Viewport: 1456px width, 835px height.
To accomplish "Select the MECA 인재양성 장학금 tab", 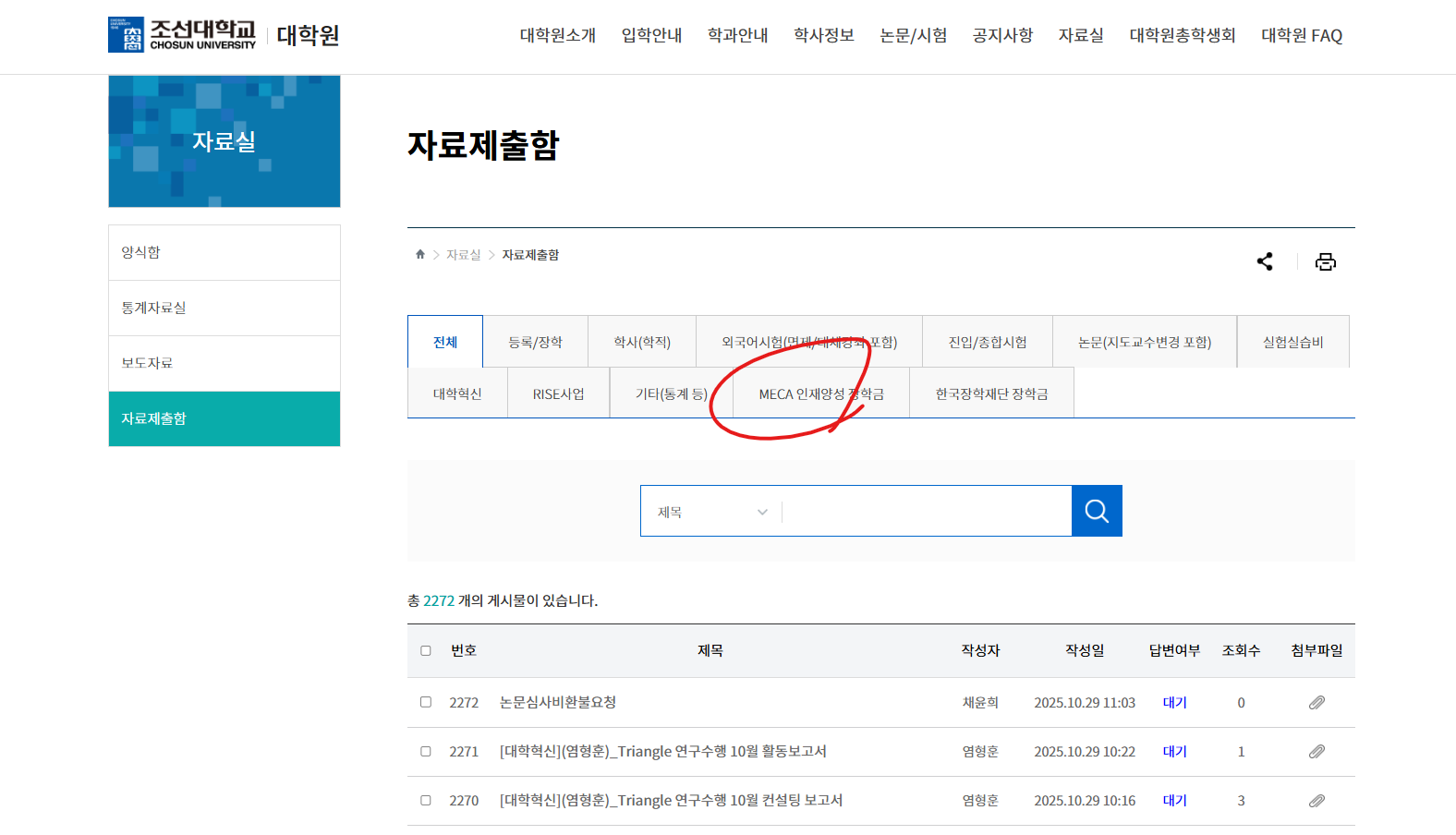I will click(x=820, y=393).
